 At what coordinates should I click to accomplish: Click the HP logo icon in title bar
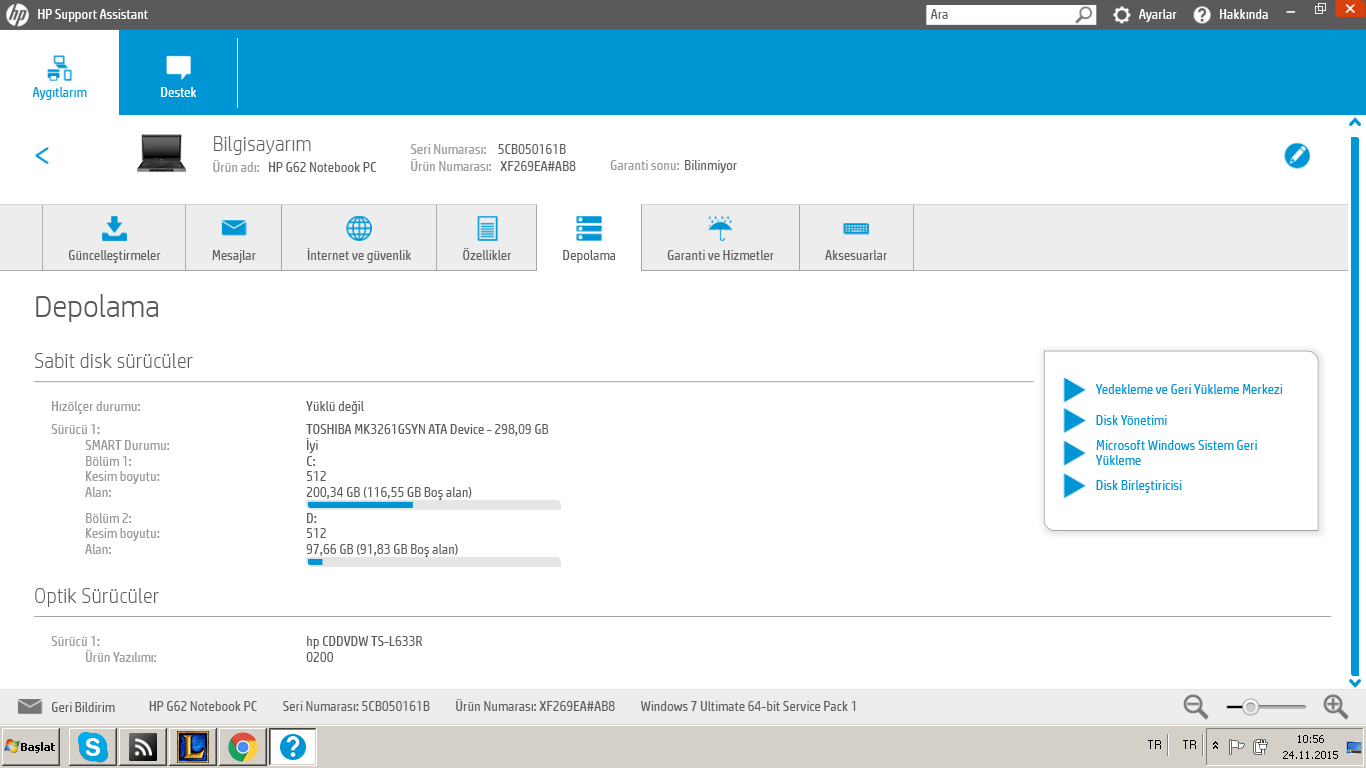(x=18, y=15)
